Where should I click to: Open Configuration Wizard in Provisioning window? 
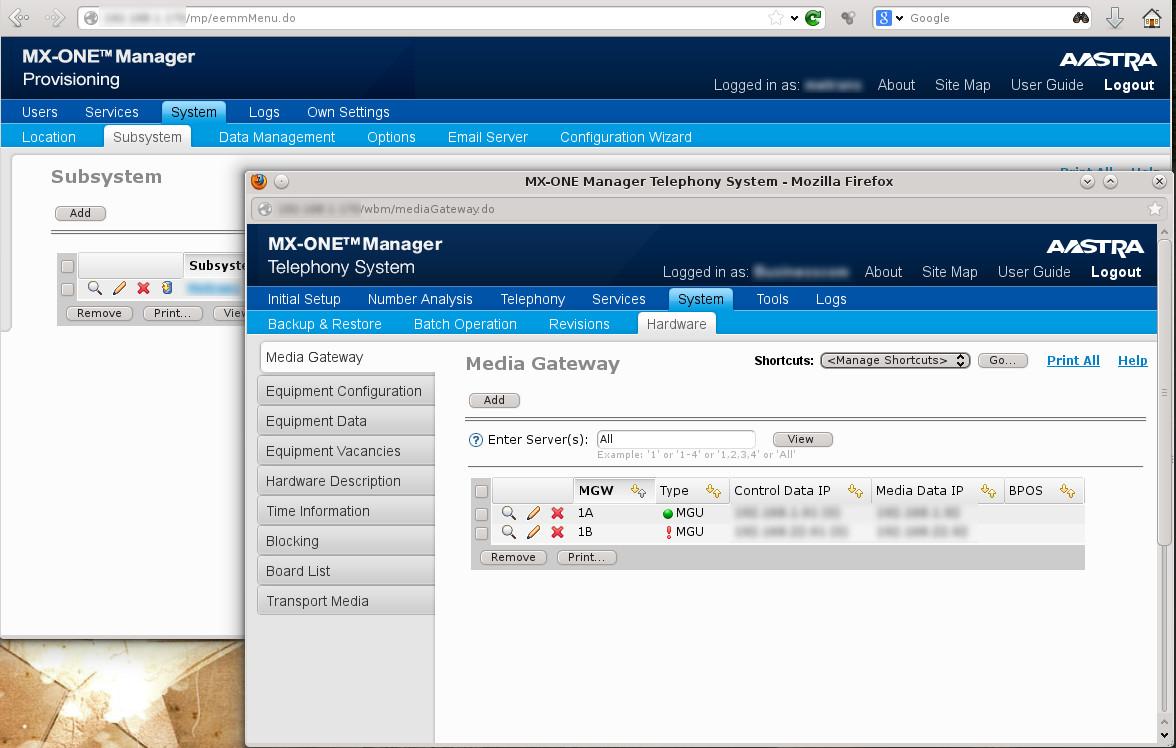pos(626,137)
